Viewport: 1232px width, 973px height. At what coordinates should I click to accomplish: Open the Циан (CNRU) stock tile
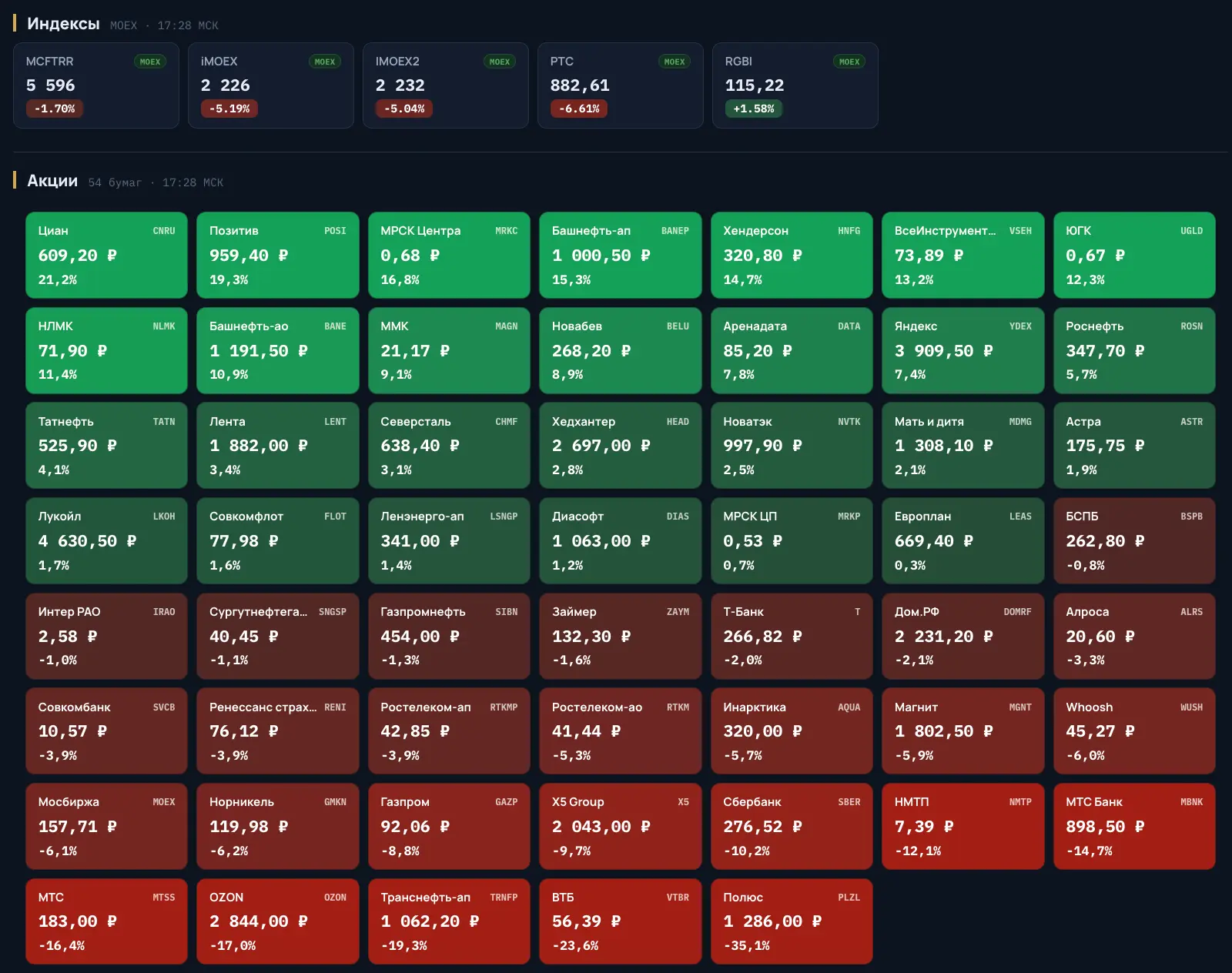tap(107, 255)
